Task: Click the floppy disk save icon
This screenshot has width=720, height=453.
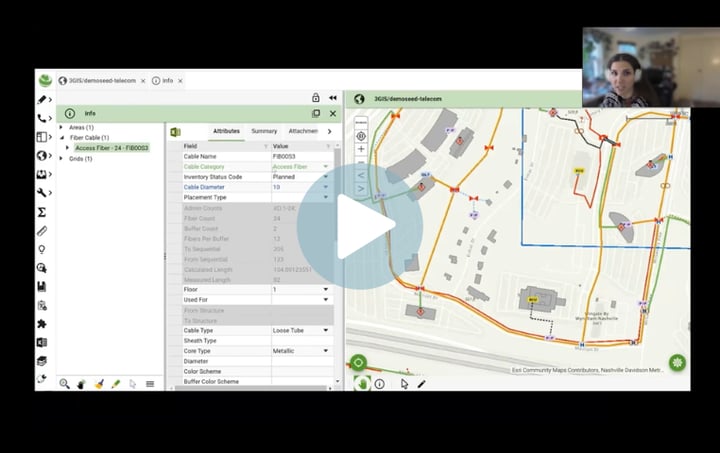Action: point(42,287)
